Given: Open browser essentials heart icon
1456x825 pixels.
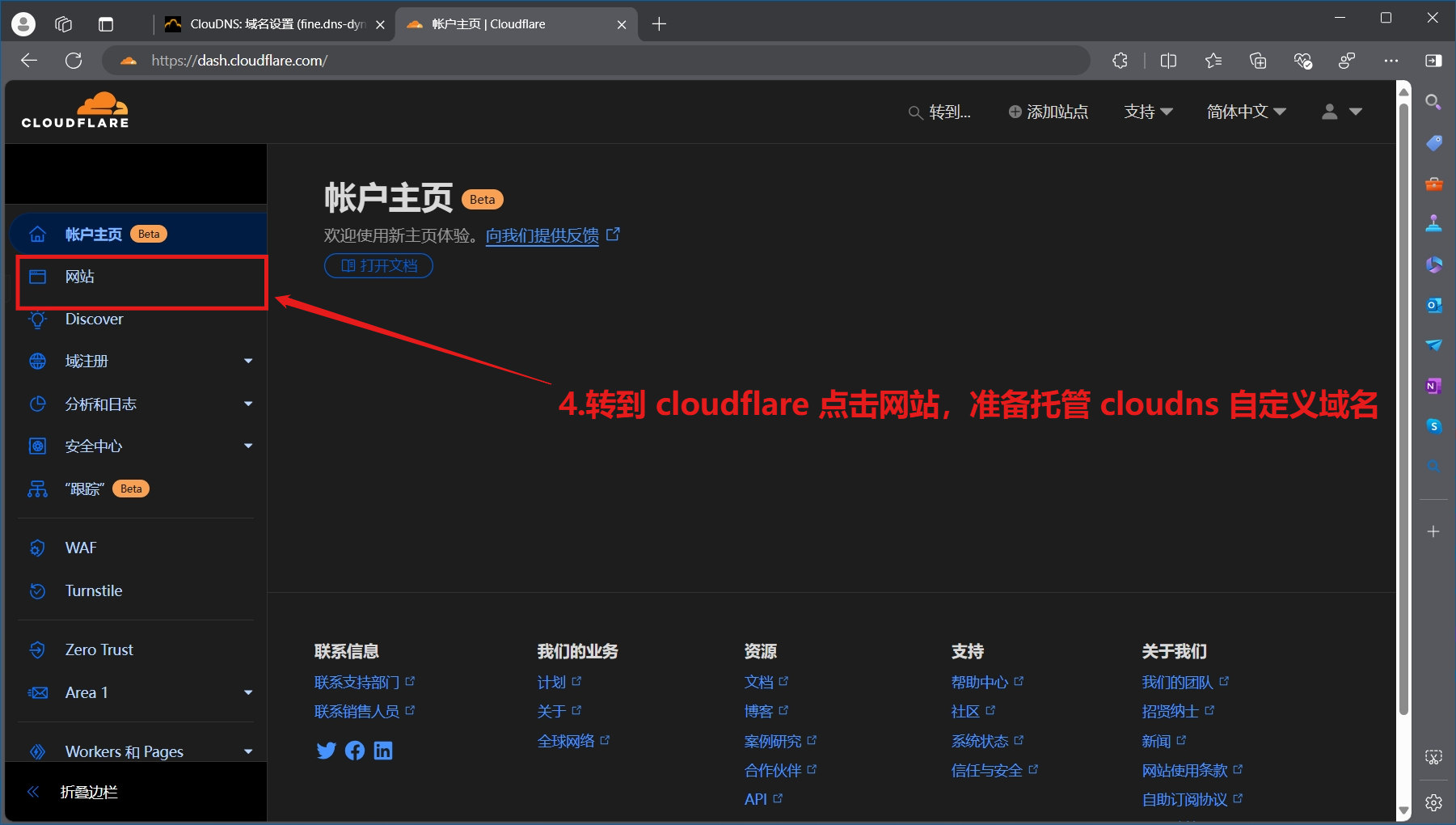Looking at the screenshot, I should [1302, 61].
